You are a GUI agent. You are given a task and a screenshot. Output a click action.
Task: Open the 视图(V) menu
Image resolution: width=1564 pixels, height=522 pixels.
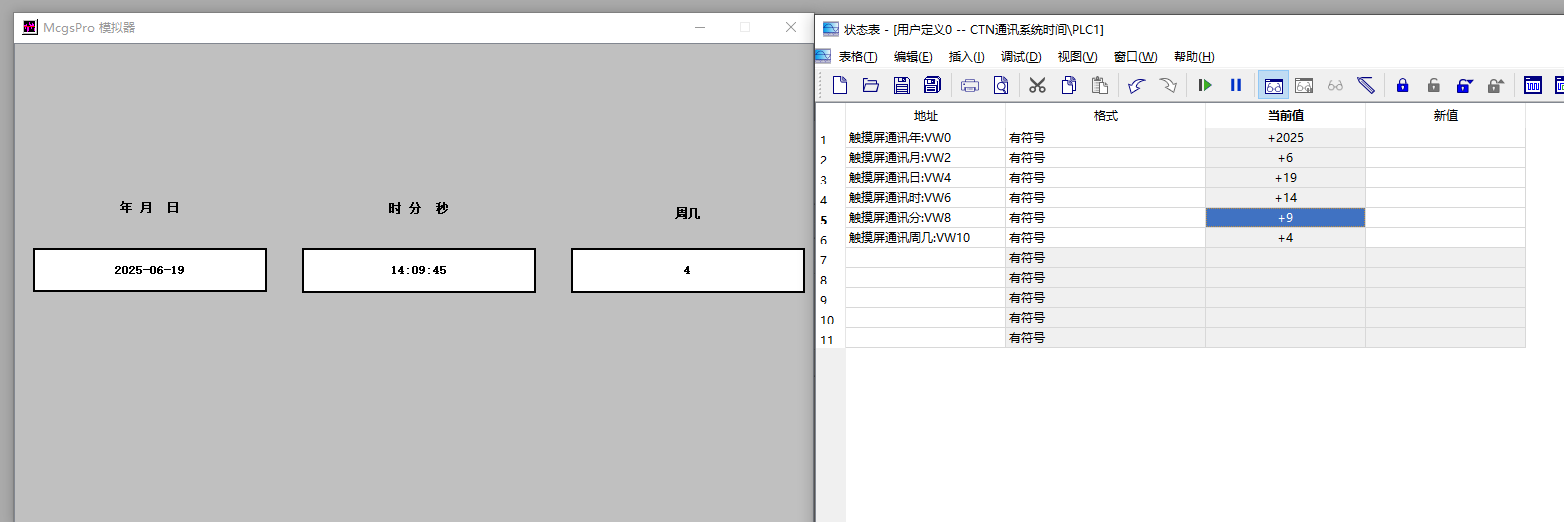(x=1077, y=57)
